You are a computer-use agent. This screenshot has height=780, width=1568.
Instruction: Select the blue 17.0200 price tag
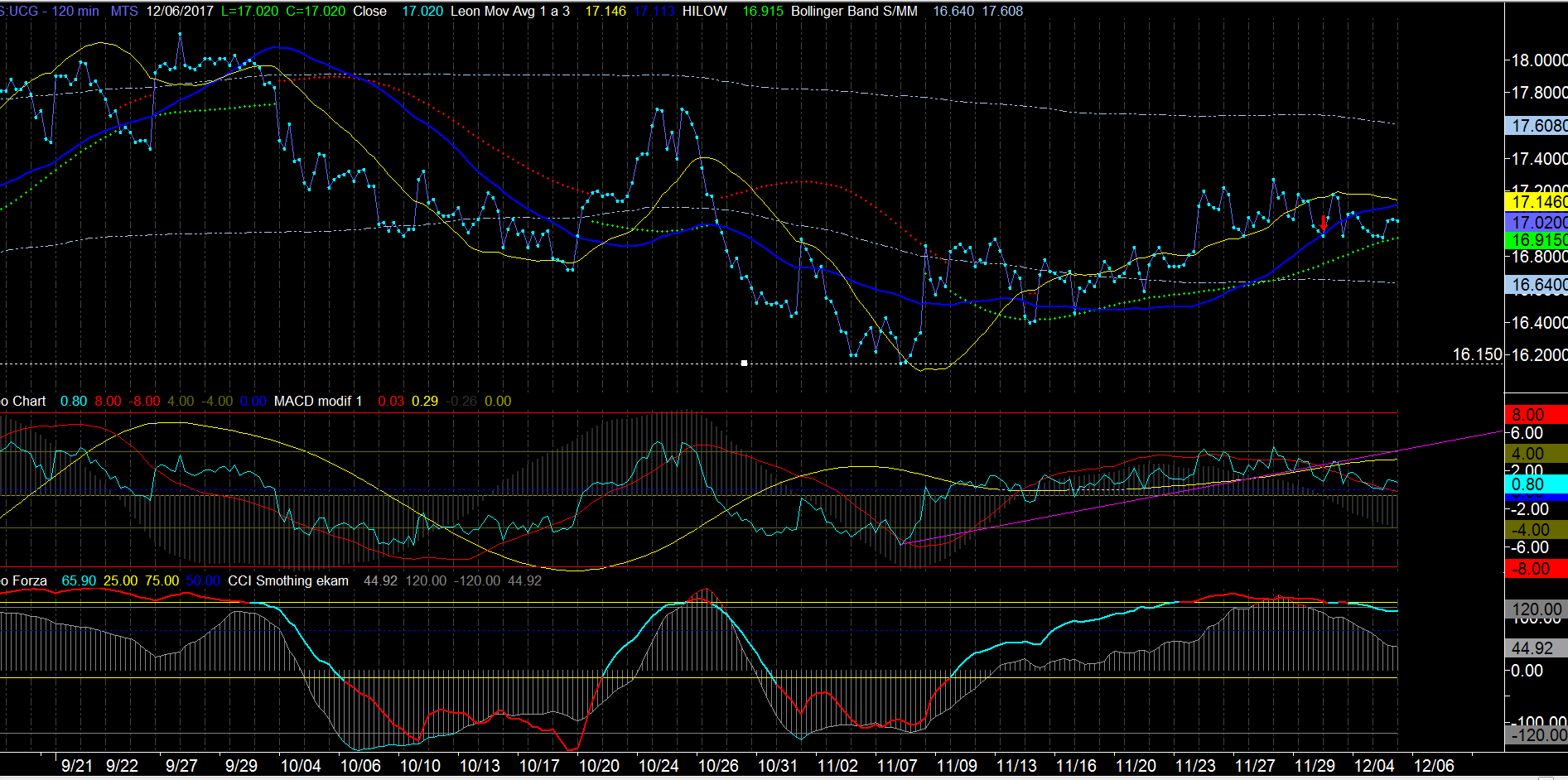1537,222
